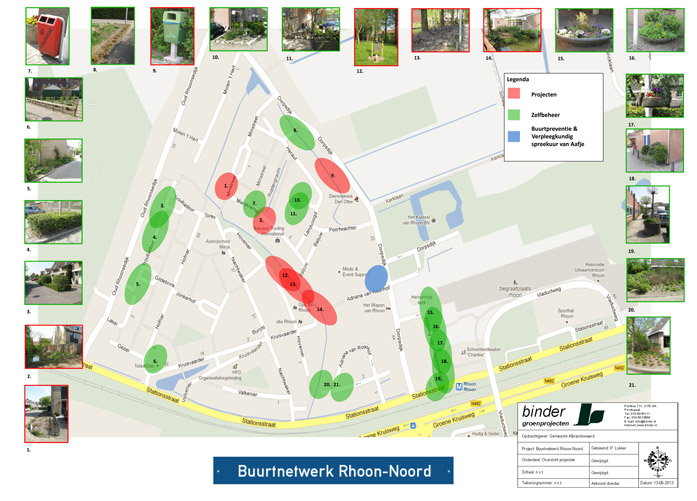The image size is (697, 501).
Task: Select the red oval marker numbered 9
Action: click(x=332, y=175)
